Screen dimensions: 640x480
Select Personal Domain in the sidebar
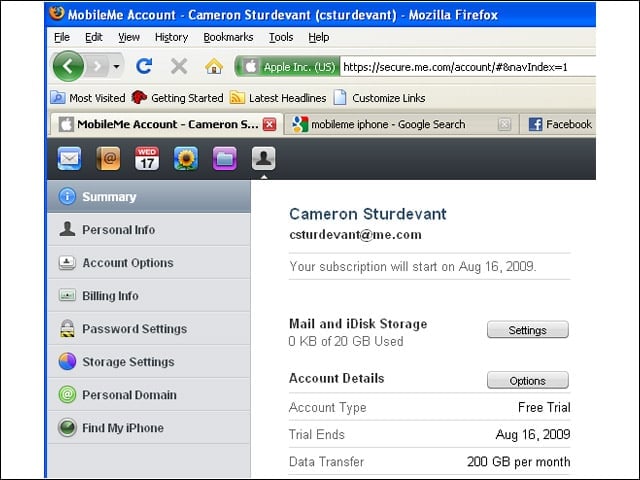pyautogui.click(x=149, y=395)
